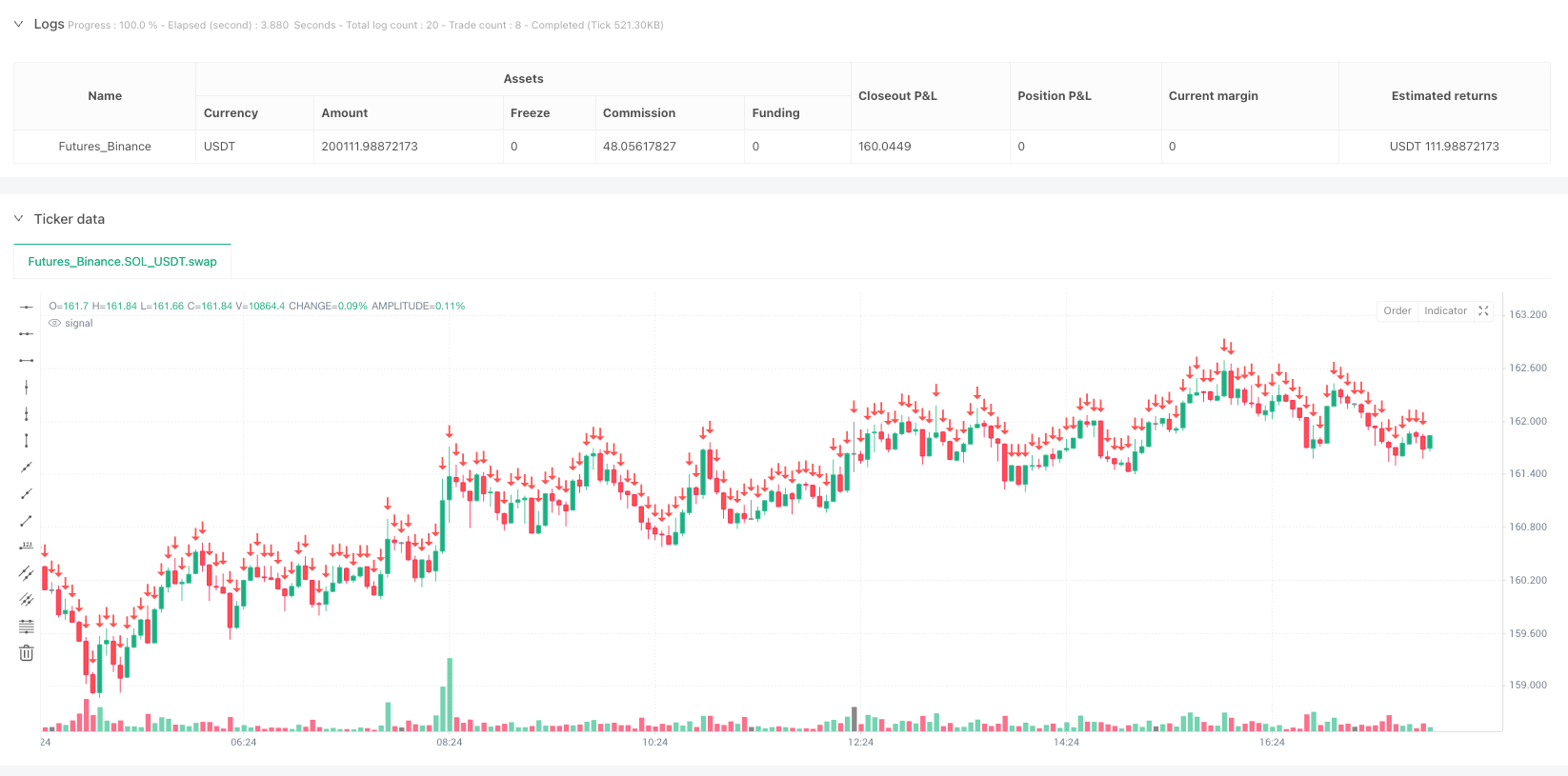1568x776 pixels.
Task: Collapse the Logs section chevron
Action: point(18,24)
